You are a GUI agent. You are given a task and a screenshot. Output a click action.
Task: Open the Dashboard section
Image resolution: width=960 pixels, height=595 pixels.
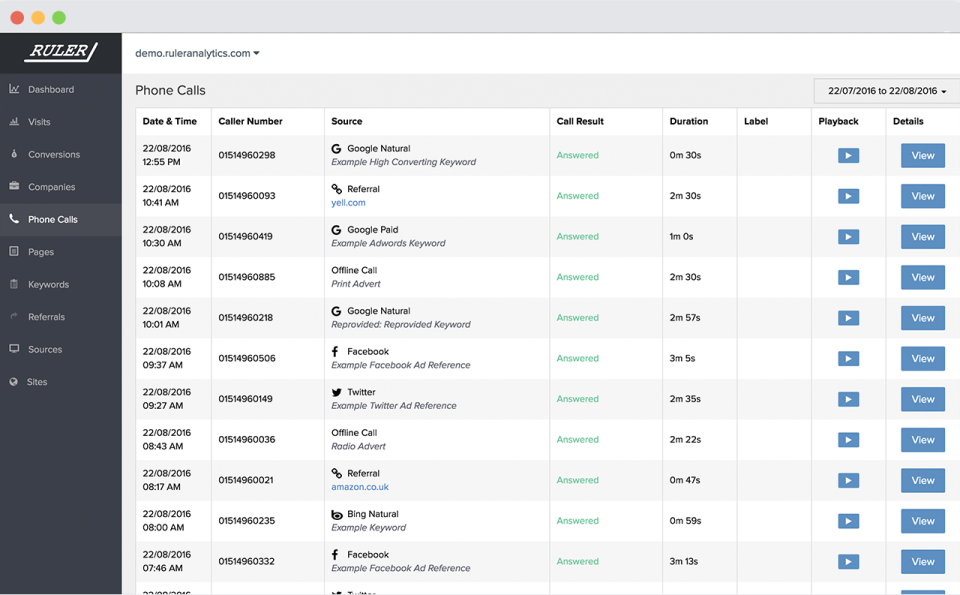point(47,89)
